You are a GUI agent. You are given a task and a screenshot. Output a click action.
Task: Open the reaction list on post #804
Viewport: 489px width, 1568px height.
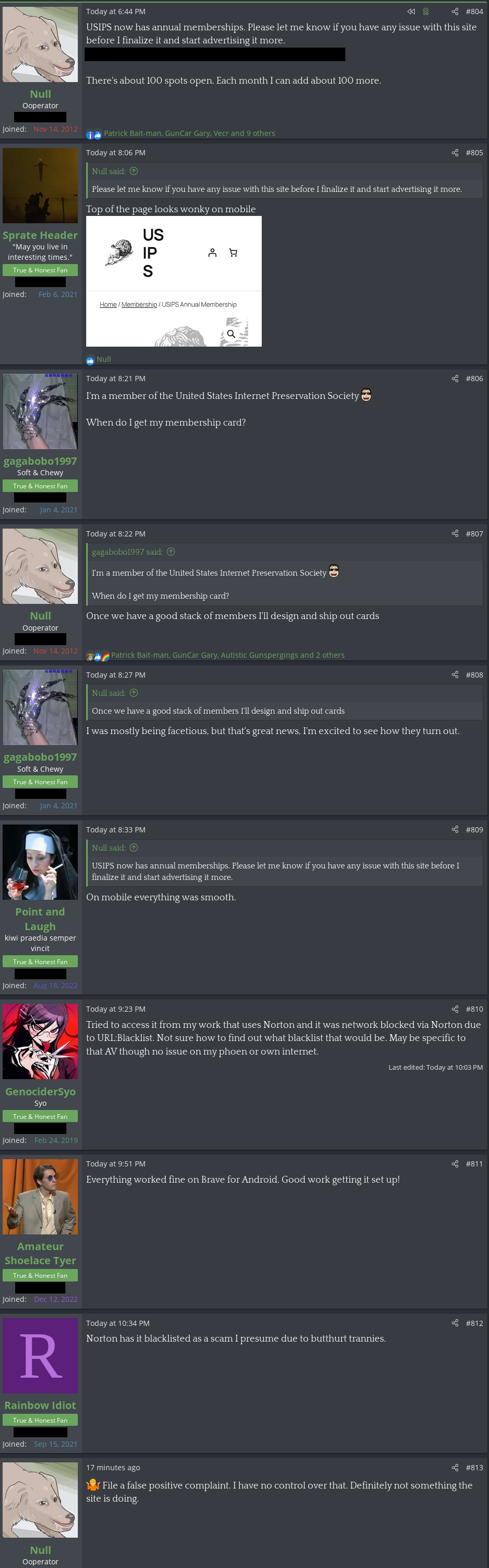(x=189, y=133)
